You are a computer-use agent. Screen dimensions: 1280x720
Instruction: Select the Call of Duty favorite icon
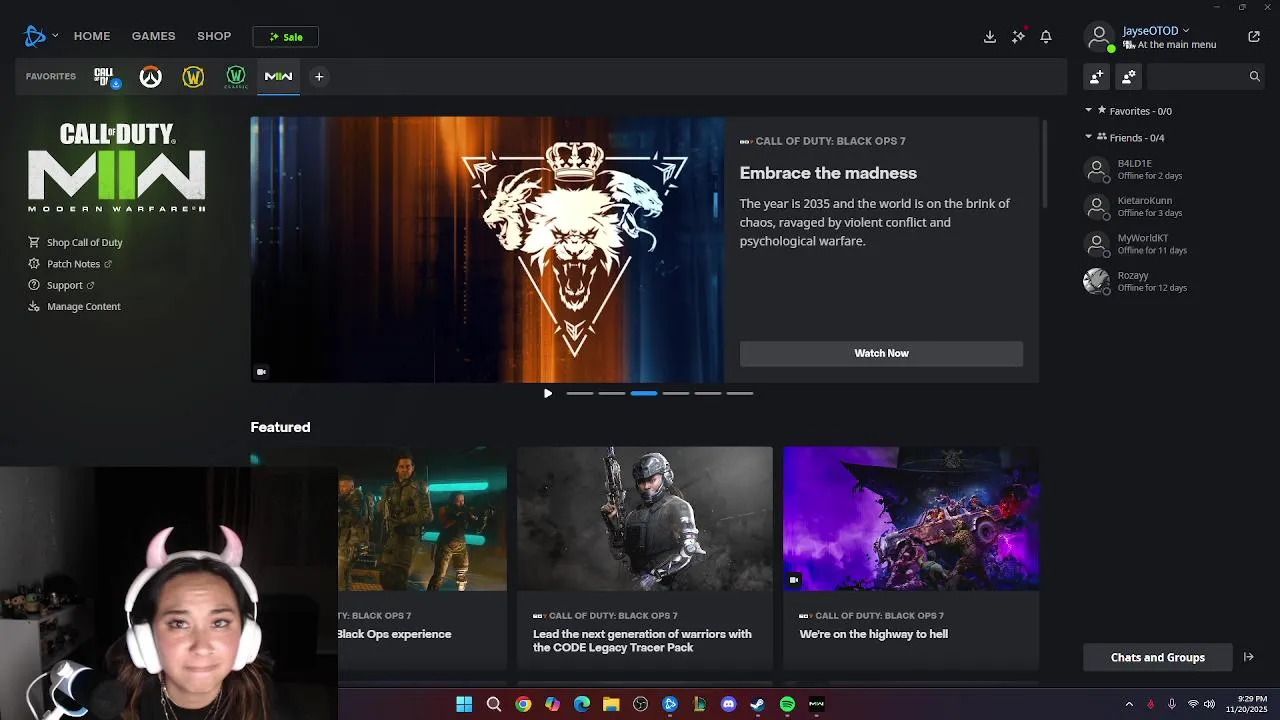pyautogui.click(x=105, y=77)
